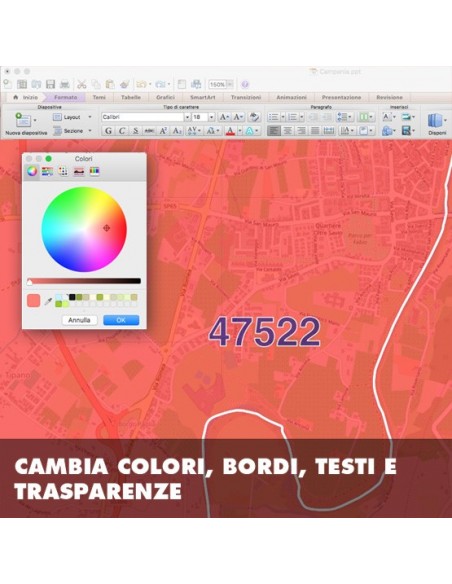The height and width of the screenshot is (584, 452).
Task: Select the 47522 text on the map
Action: point(264,332)
